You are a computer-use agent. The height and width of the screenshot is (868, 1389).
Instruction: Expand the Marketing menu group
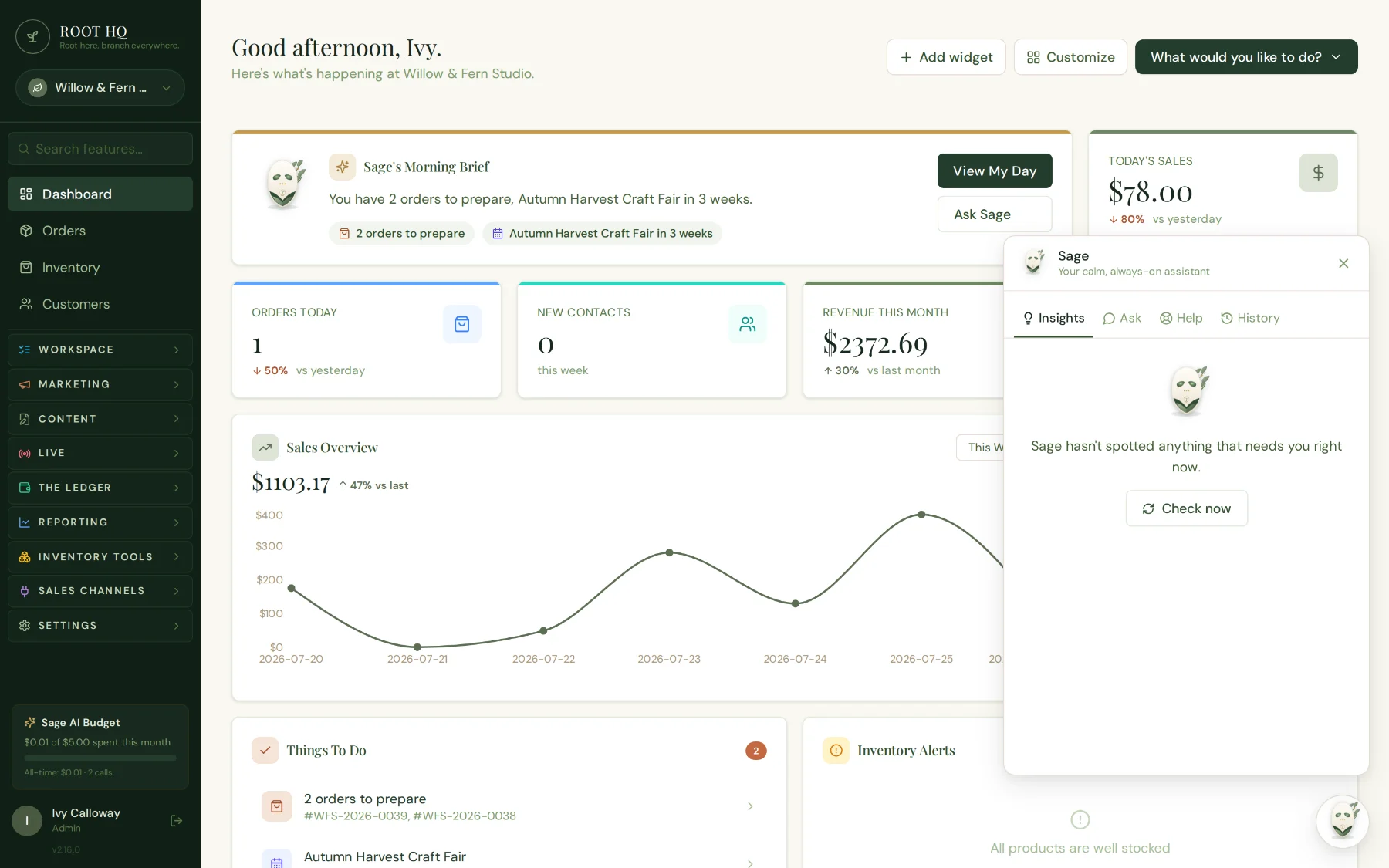(x=100, y=384)
